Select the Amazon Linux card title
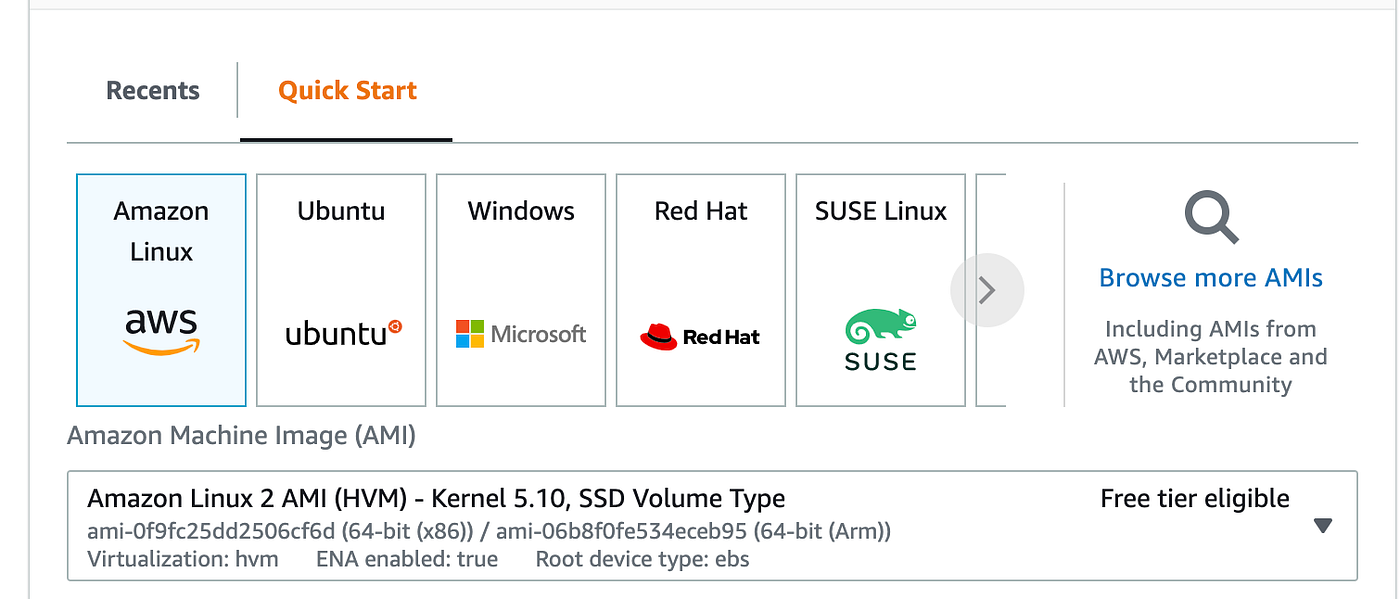Viewport: 1400px width, 599px height. (x=161, y=231)
